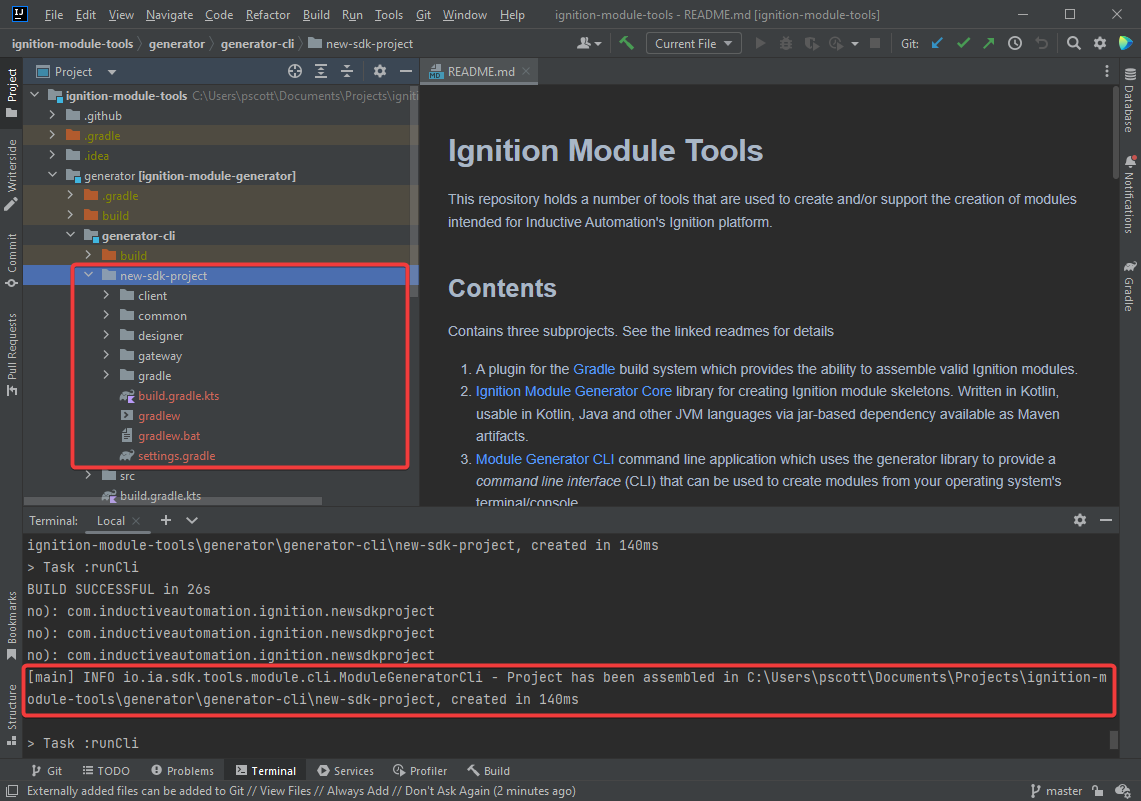Click the Rollback undo icon

(x=1041, y=44)
